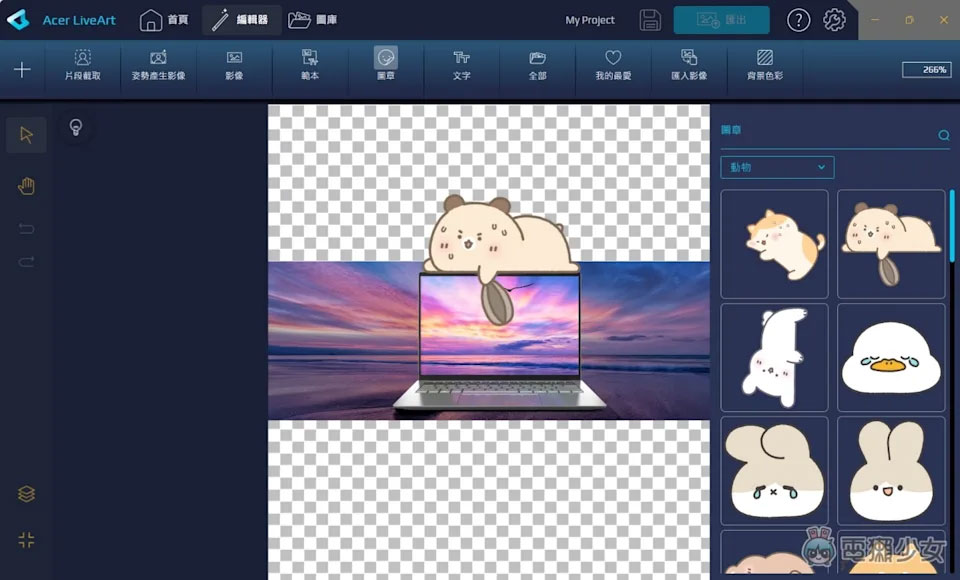The width and height of the screenshot is (960, 580).
Task: Go to the 圖庫 gallery tab
Action: pos(313,20)
